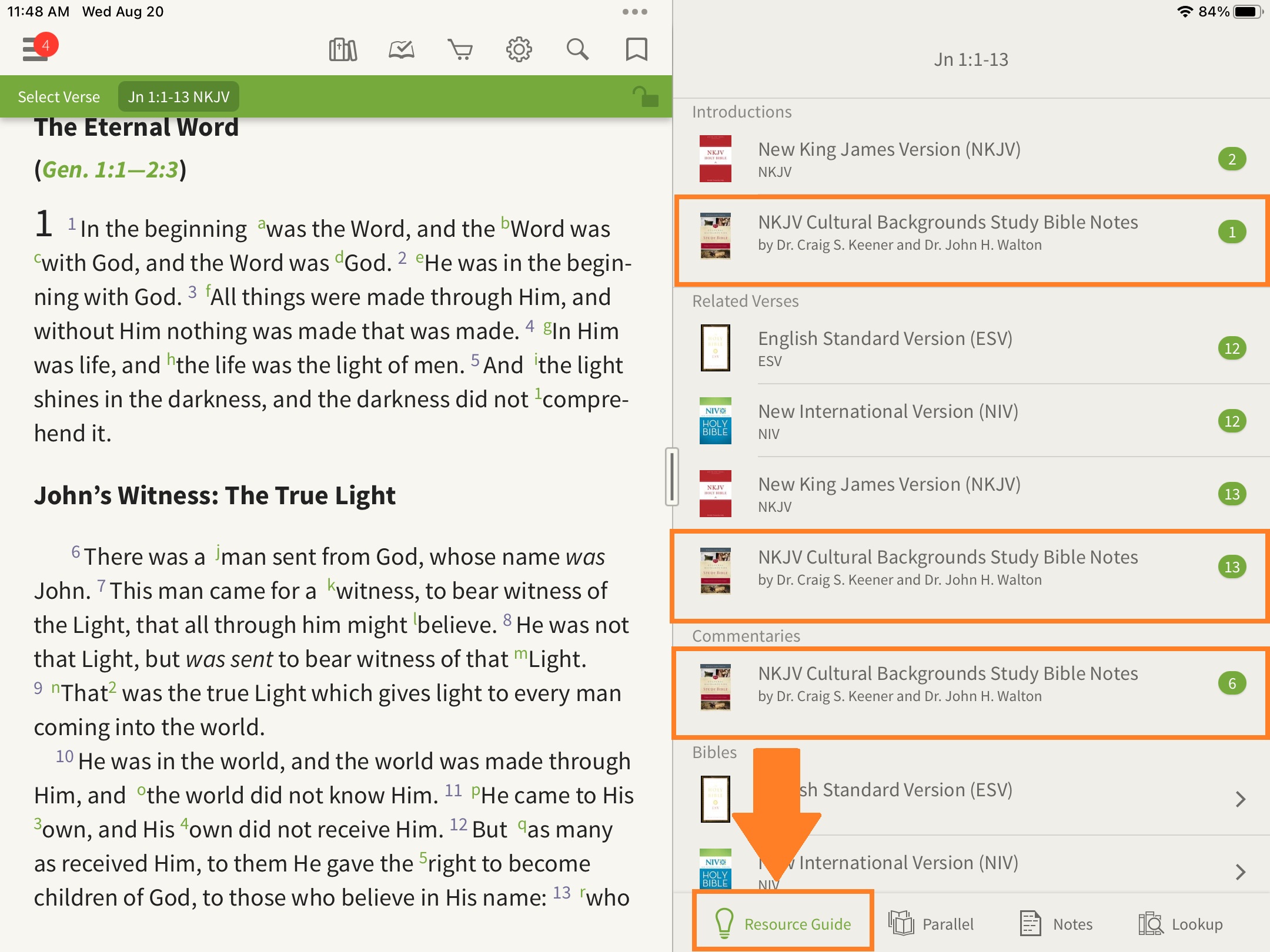1270x952 pixels.
Task: Toggle the sync lock icon
Action: (645, 96)
